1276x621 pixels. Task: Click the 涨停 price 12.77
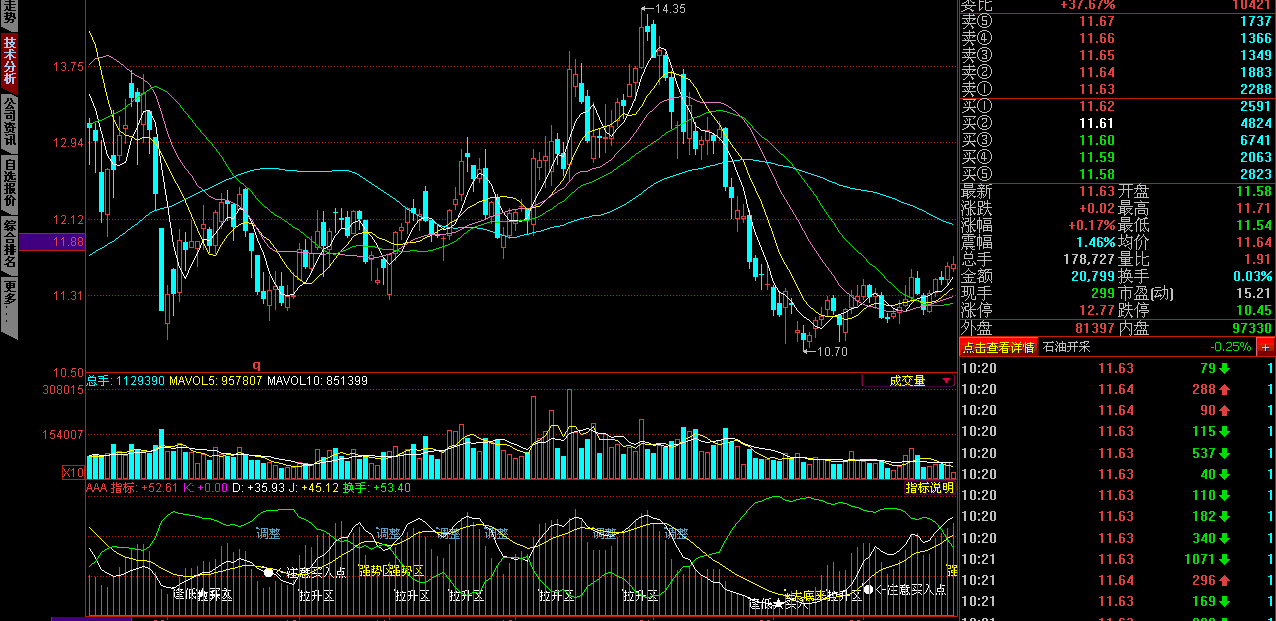[1097, 310]
